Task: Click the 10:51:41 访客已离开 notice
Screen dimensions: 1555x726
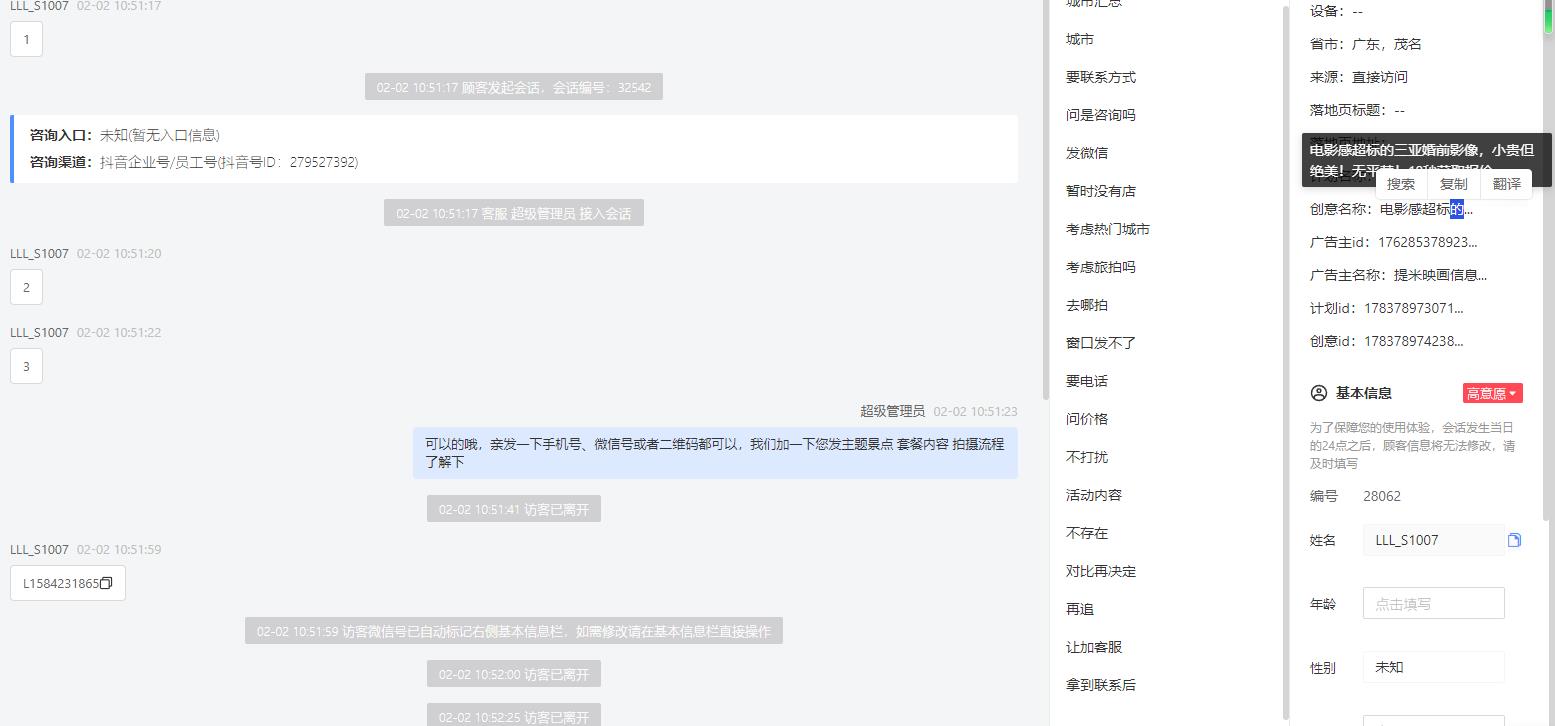Action: pyautogui.click(x=514, y=509)
